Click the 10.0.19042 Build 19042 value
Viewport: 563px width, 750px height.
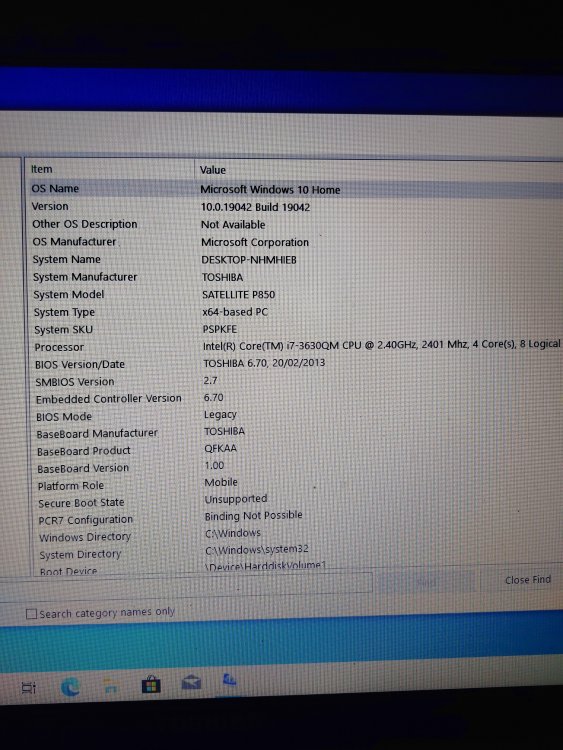255,207
